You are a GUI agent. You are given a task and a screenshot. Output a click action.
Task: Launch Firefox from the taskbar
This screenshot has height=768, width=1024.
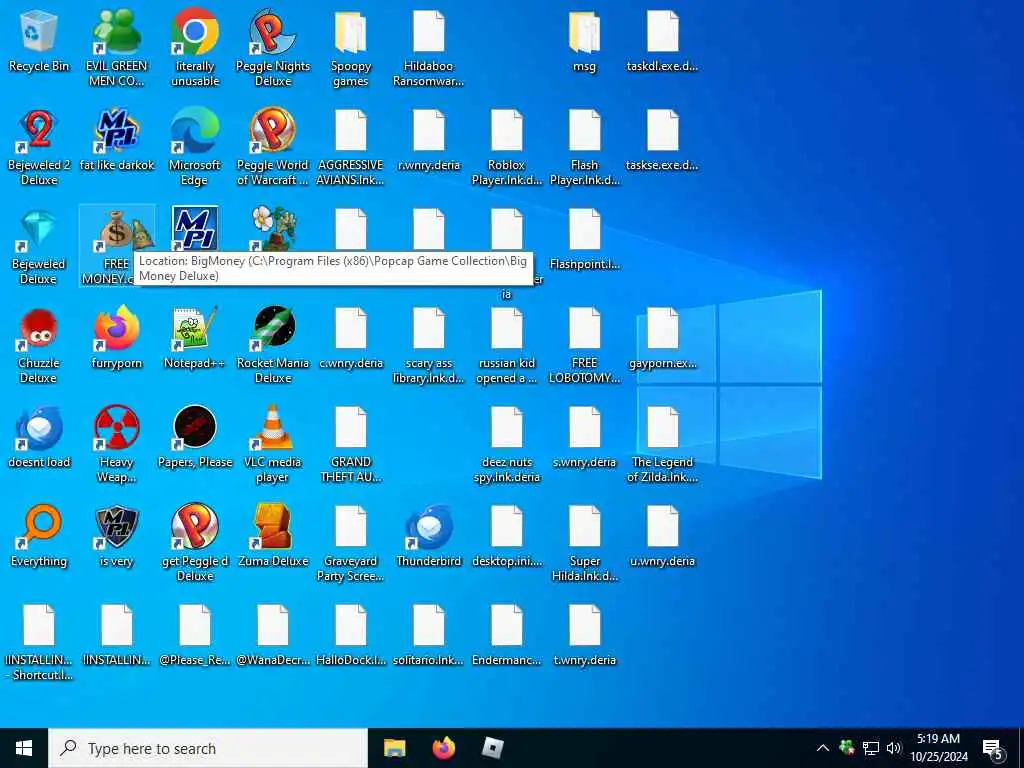[443, 748]
